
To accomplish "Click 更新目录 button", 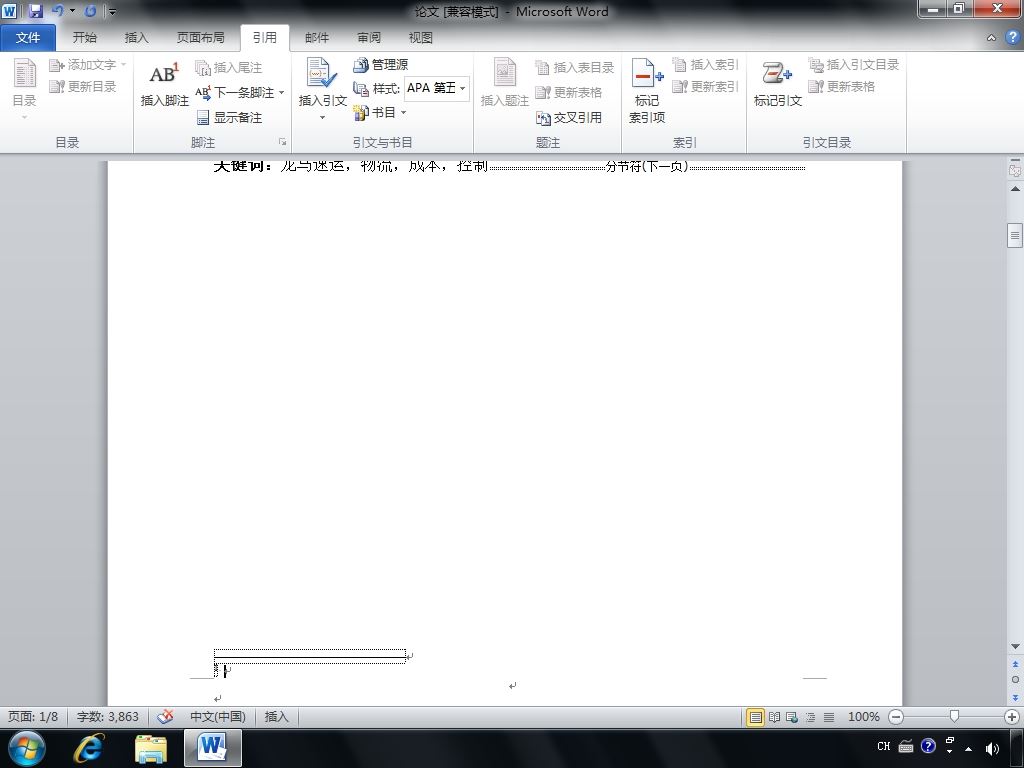I will tap(82, 86).
